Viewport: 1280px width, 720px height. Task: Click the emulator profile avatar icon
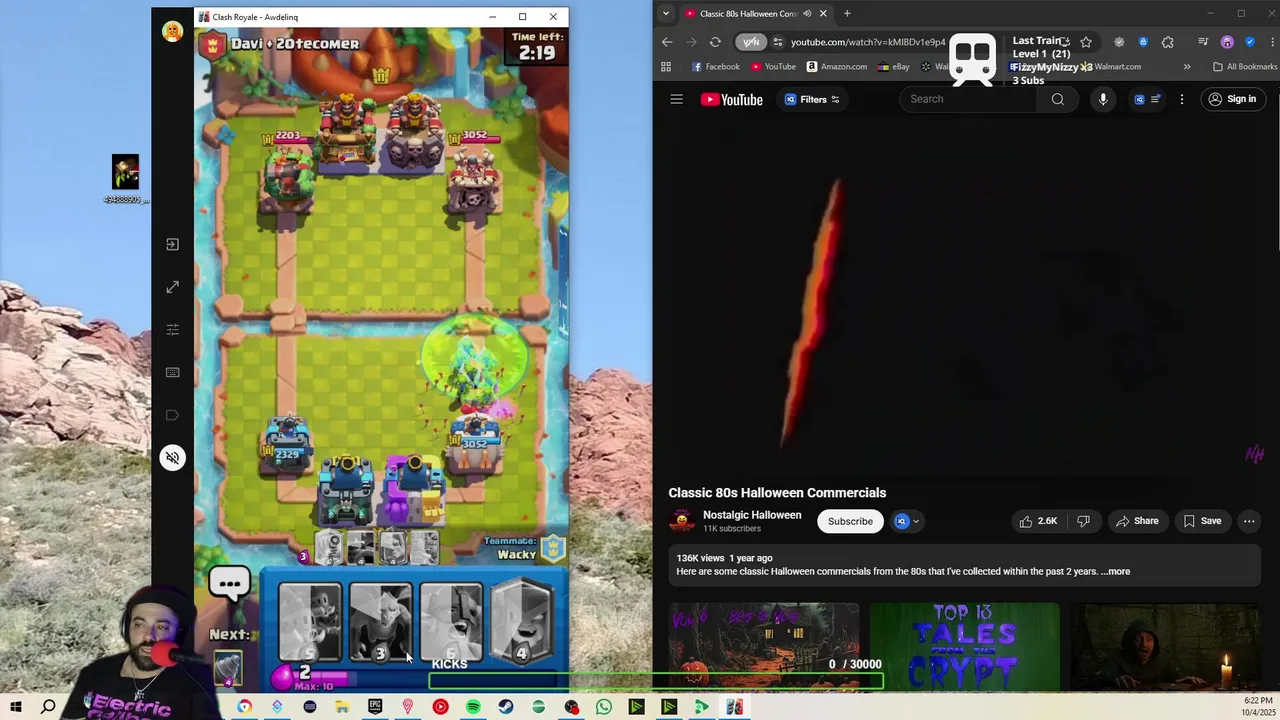point(172,32)
